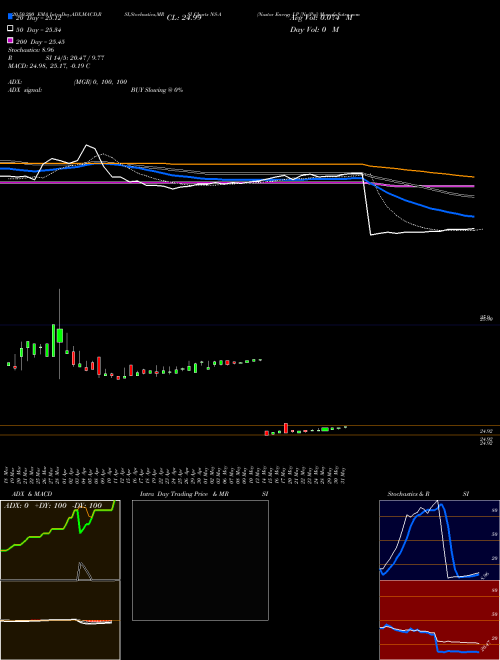
Task: Click the 'BUY Slowing @ 0%' signal text
Action: point(157,90)
